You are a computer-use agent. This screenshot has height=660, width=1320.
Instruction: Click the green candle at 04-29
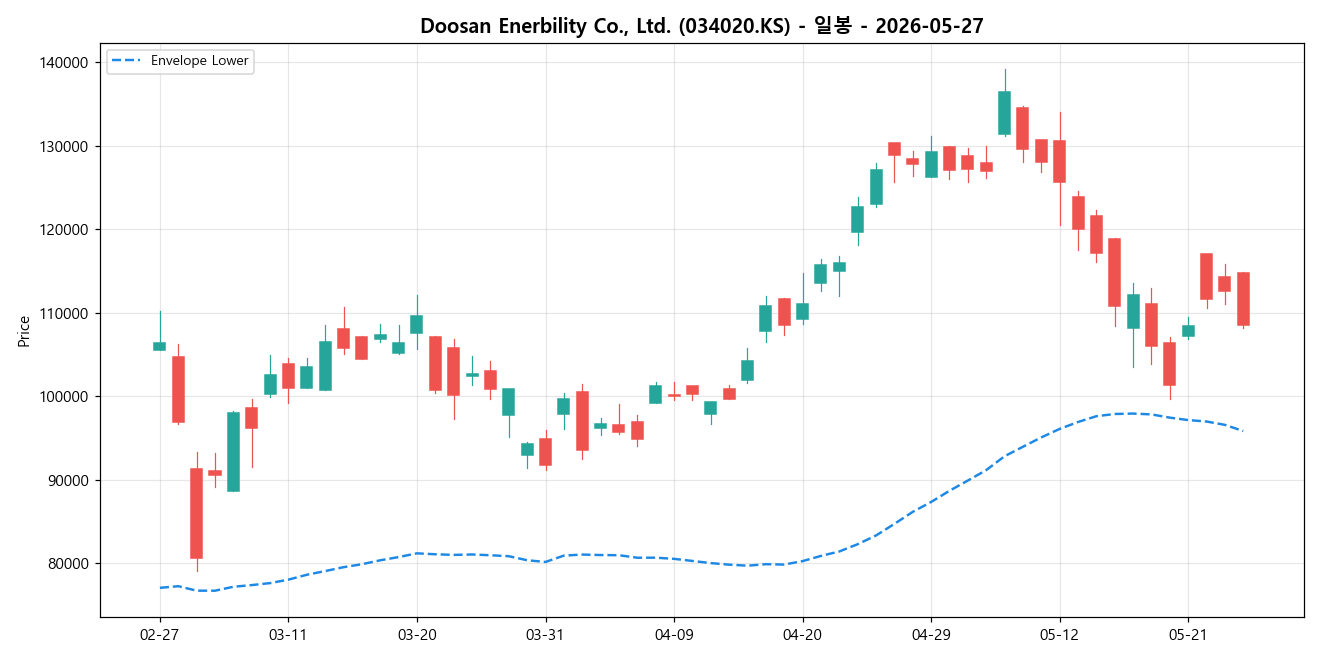click(x=931, y=164)
